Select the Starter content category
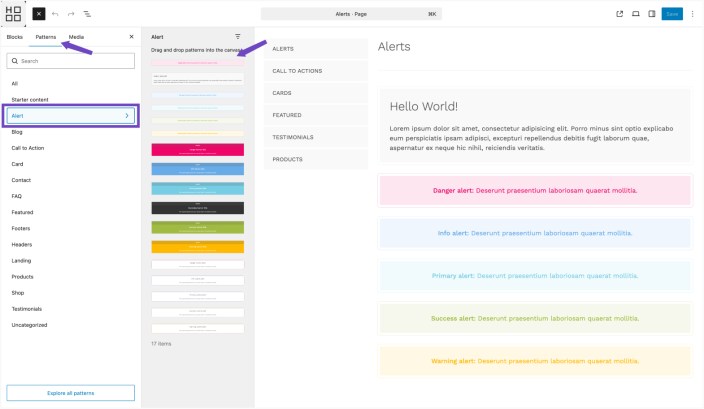Viewport: 704px width, 409px height. click(x=30, y=100)
